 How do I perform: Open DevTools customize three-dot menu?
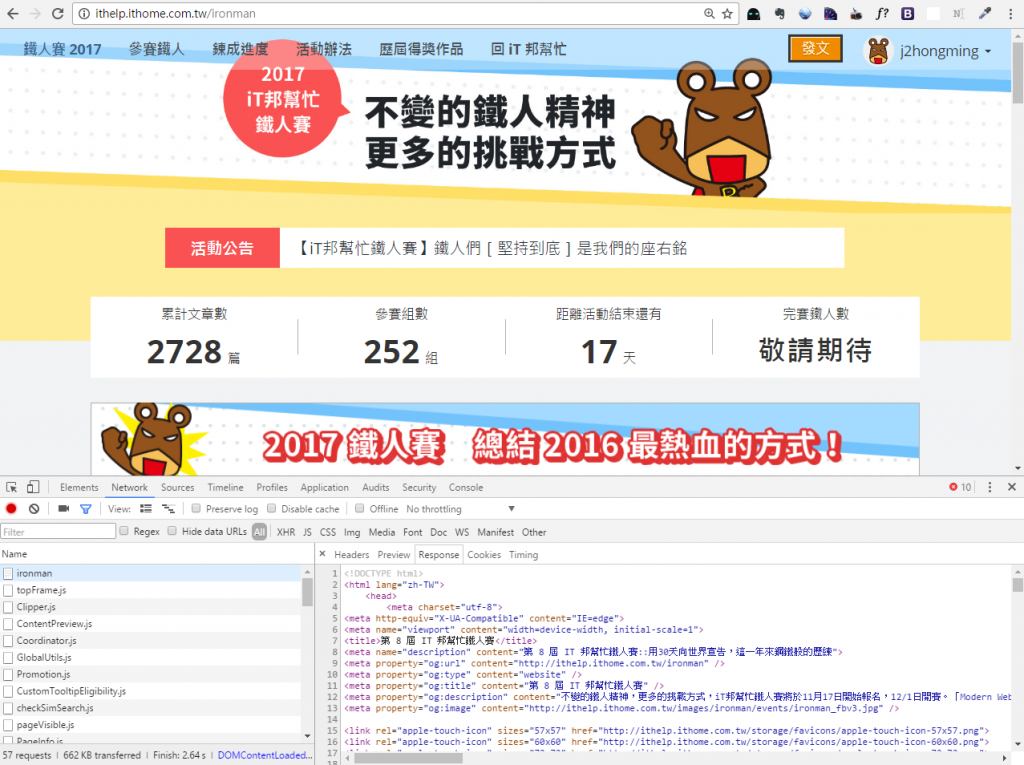point(989,487)
